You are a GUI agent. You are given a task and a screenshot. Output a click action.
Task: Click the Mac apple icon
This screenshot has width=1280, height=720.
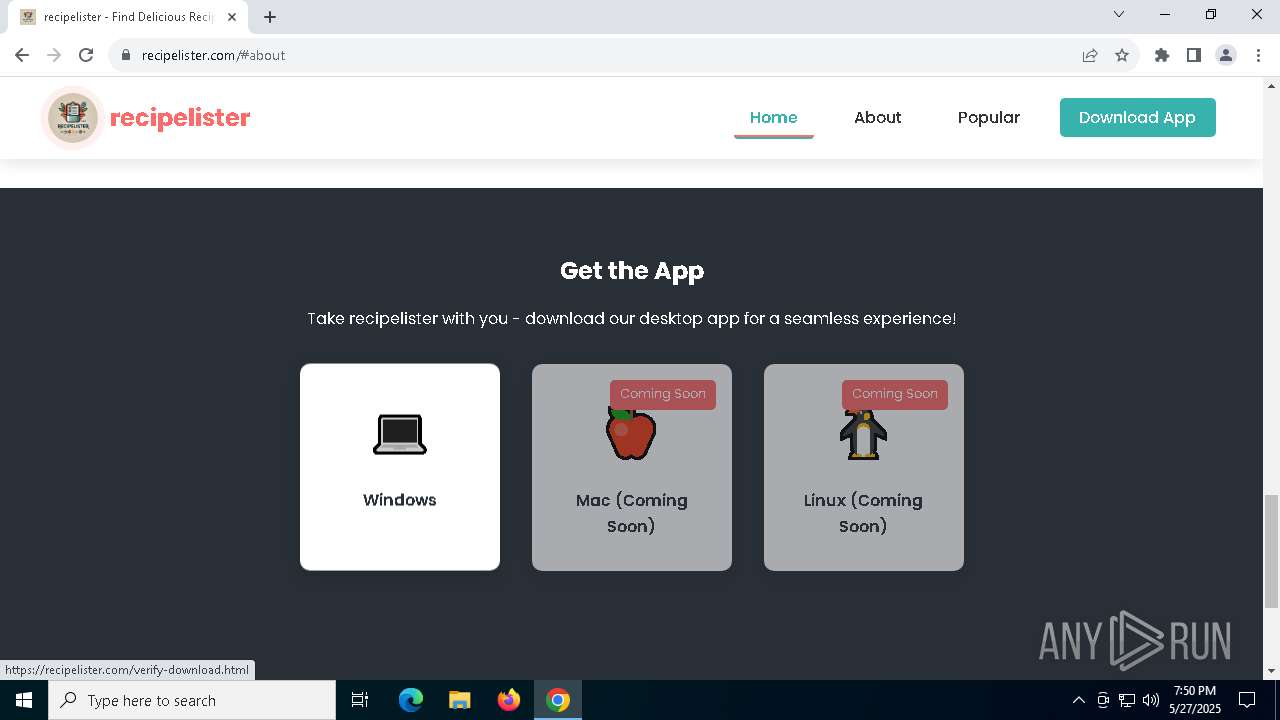click(631, 435)
